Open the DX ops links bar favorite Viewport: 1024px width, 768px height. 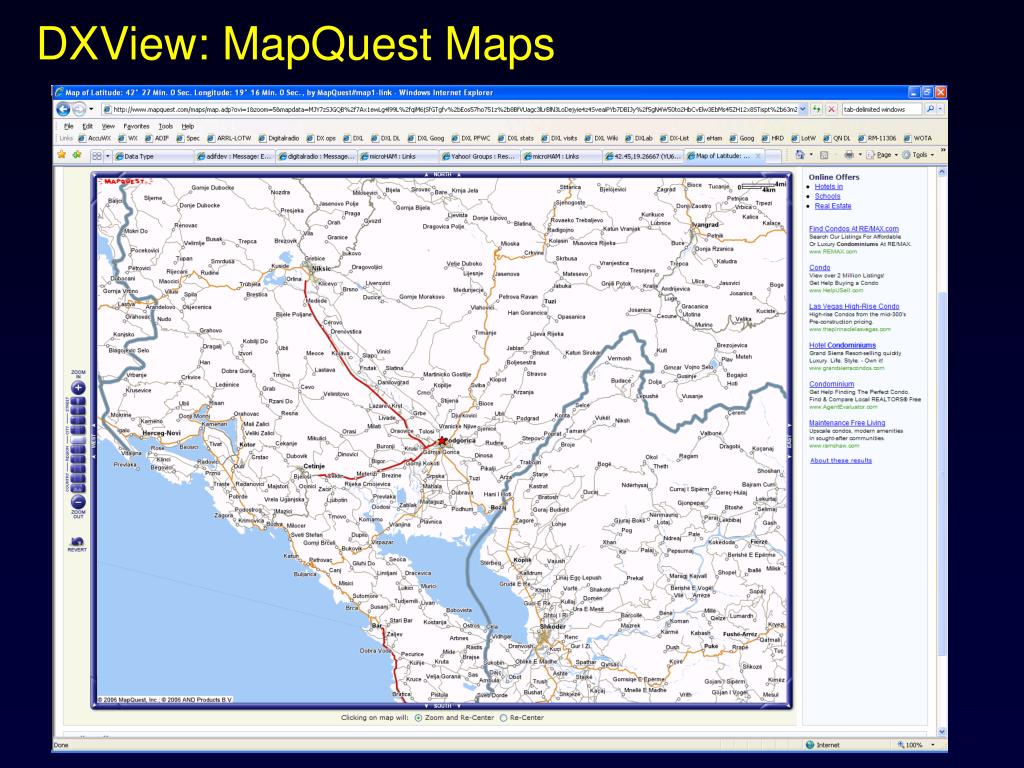(321, 138)
